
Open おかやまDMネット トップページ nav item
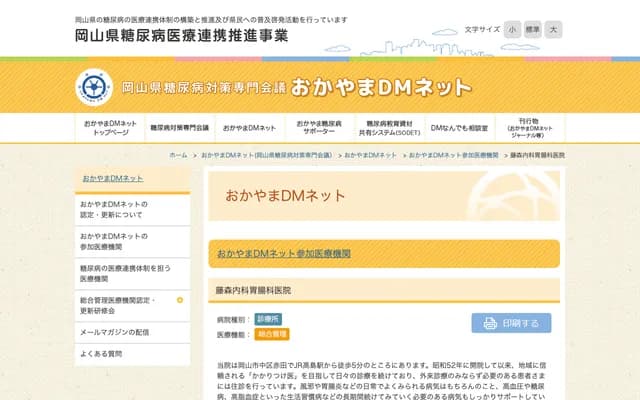coord(110,128)
